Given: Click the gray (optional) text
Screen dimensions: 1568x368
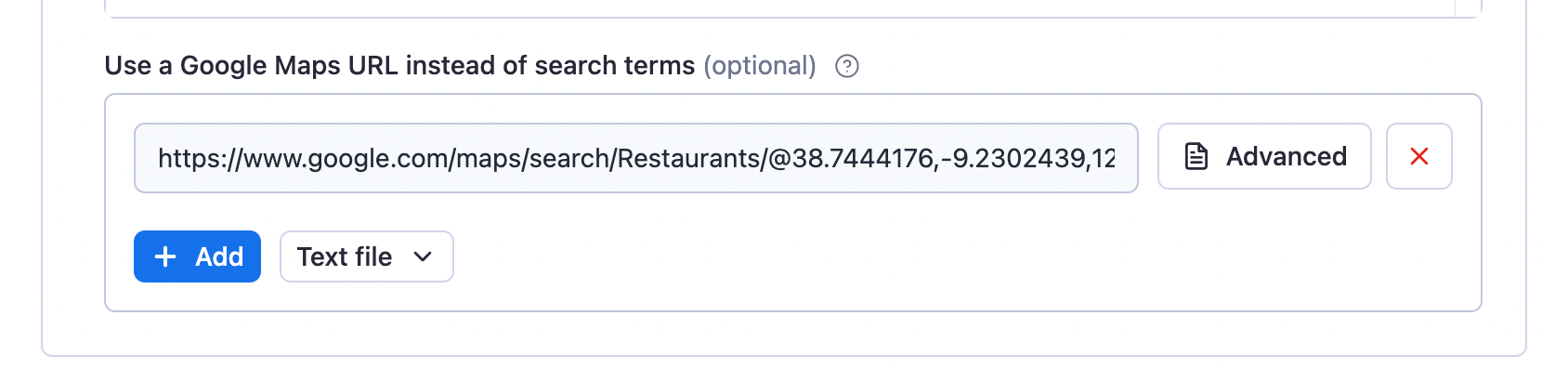Looking at the screenshot, I should point(760,66).
